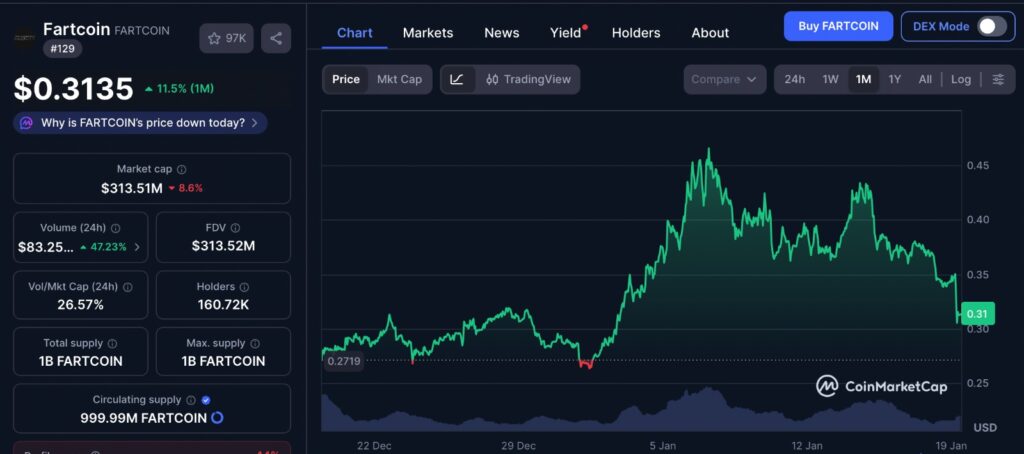Open the Compare dropdown
This screenshot has height=454, width=1024.
pos(724,80)
